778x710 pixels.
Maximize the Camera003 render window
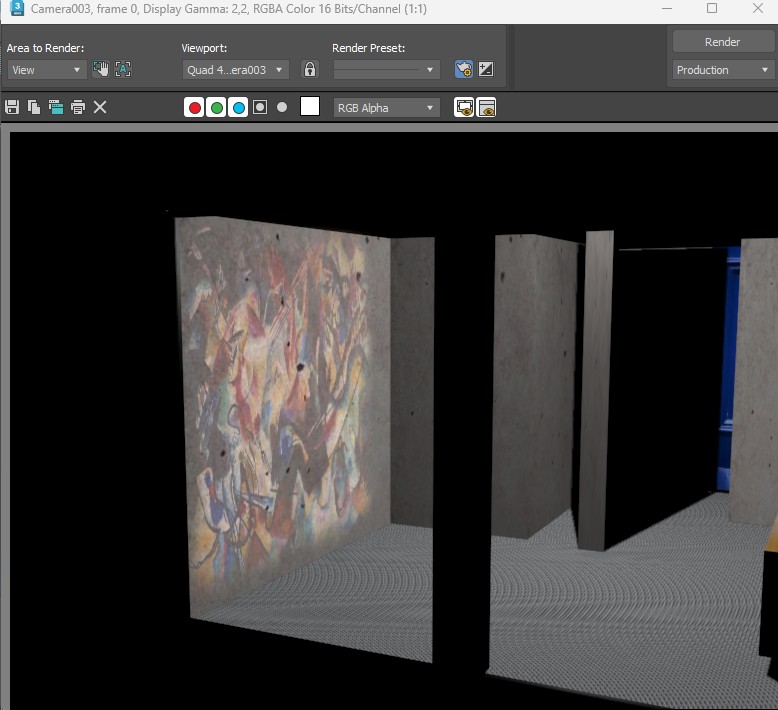pos(712,8)
